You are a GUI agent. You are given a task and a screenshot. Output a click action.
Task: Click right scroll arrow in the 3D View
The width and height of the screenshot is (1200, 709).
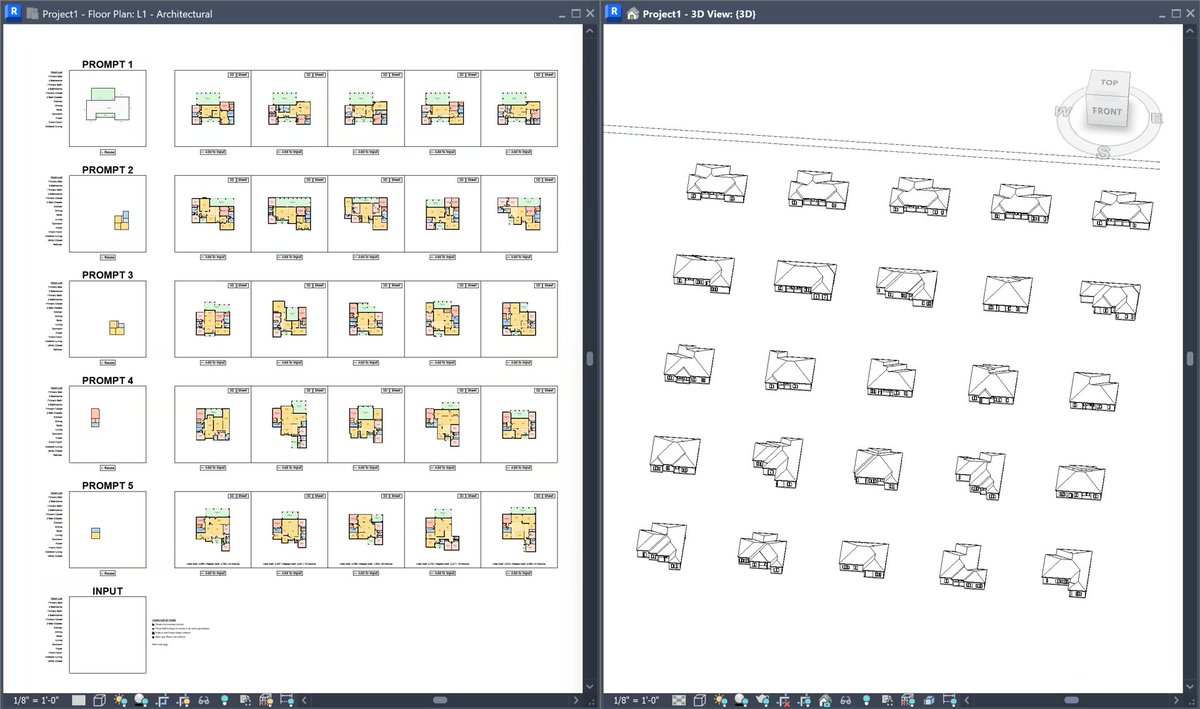tap(1176, 700)
